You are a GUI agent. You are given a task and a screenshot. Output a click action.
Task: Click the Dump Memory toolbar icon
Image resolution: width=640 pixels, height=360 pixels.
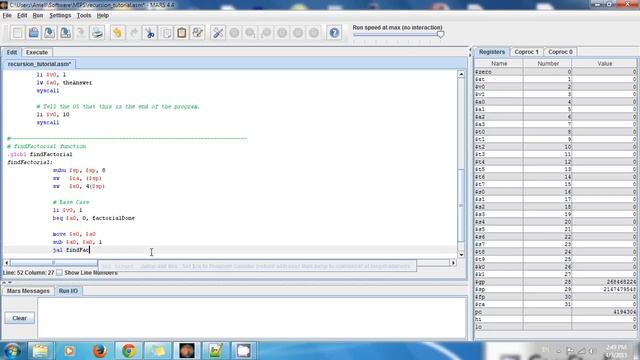click(x=81, y=33)
